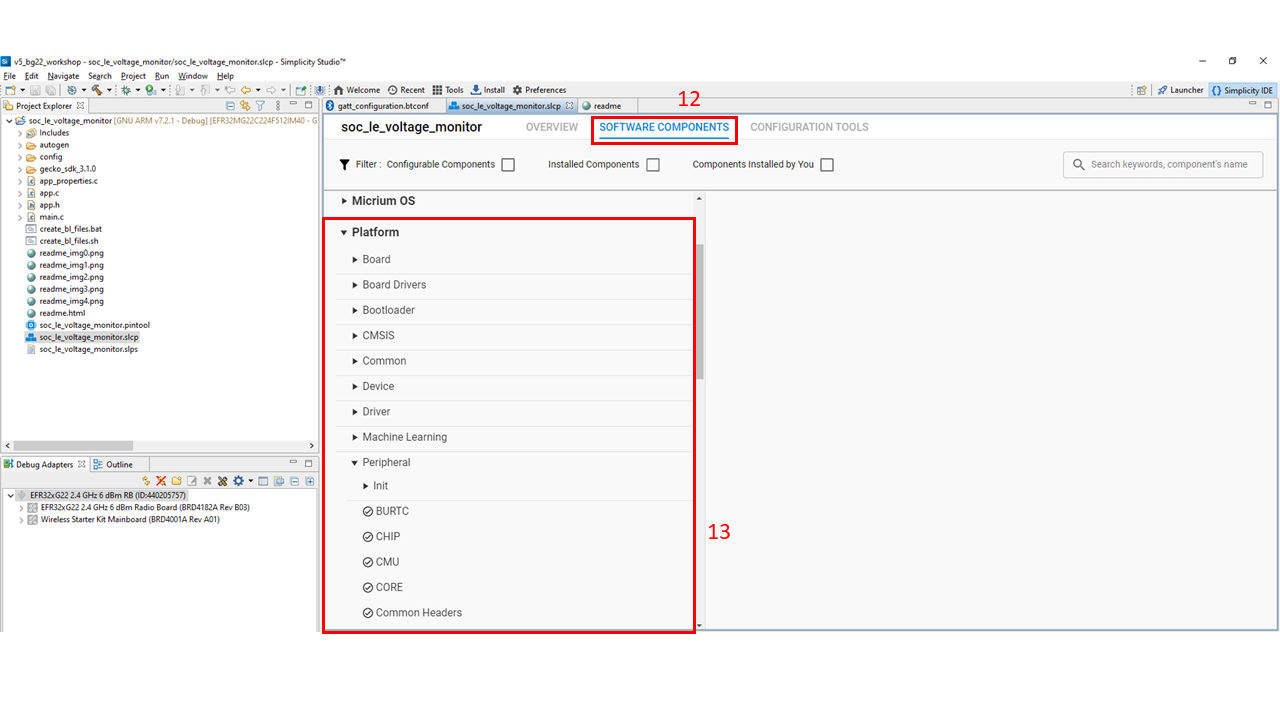This screenshot has width=1280, height=720.
Task: Select EFR32xG22 Radio Board BRD4182A entry
Action: click(x=145, y=508)
